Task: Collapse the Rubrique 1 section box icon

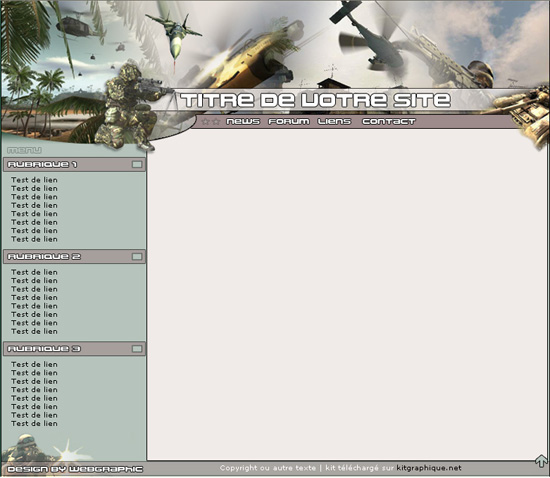Action: point(137,164)
